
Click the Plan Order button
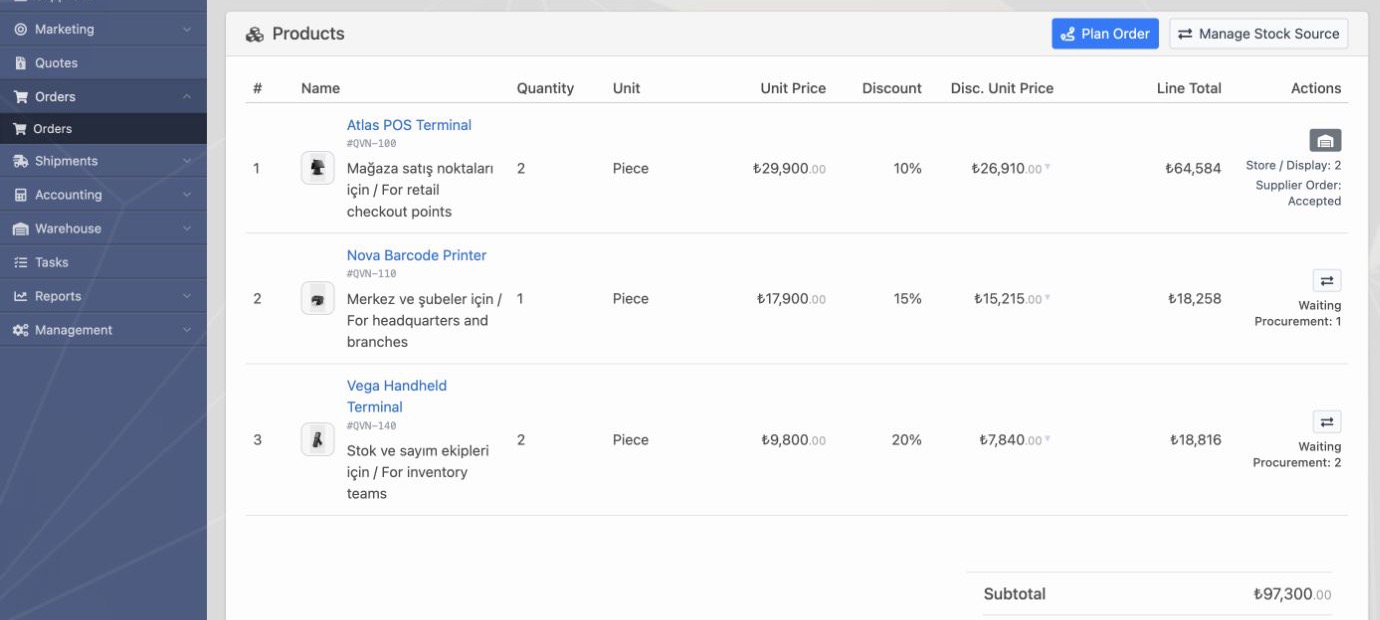pos(1105,33)
